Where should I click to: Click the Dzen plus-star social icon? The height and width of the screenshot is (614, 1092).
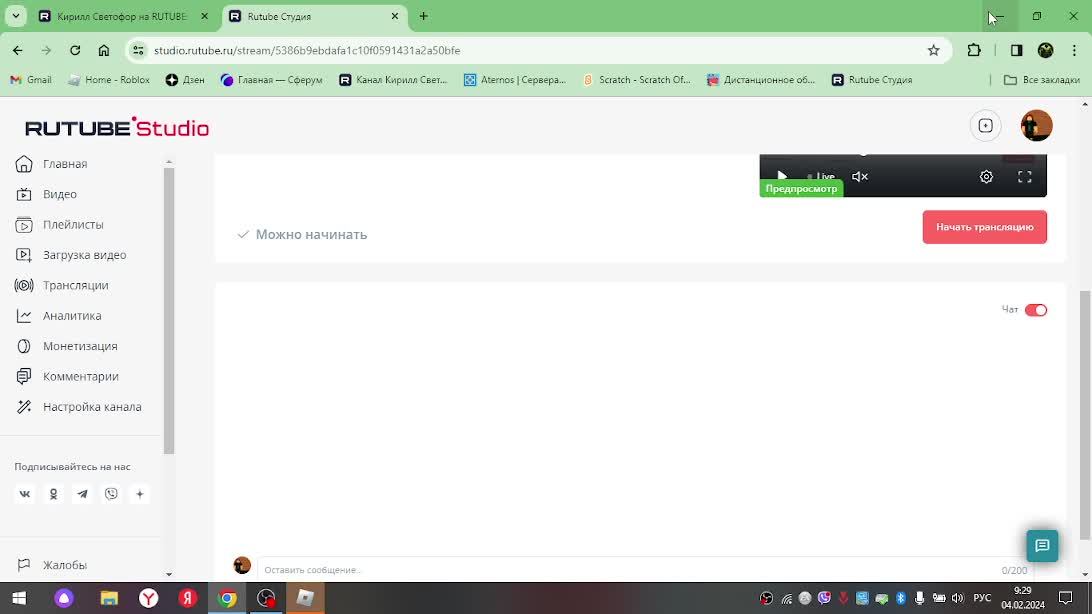[140, 494]
